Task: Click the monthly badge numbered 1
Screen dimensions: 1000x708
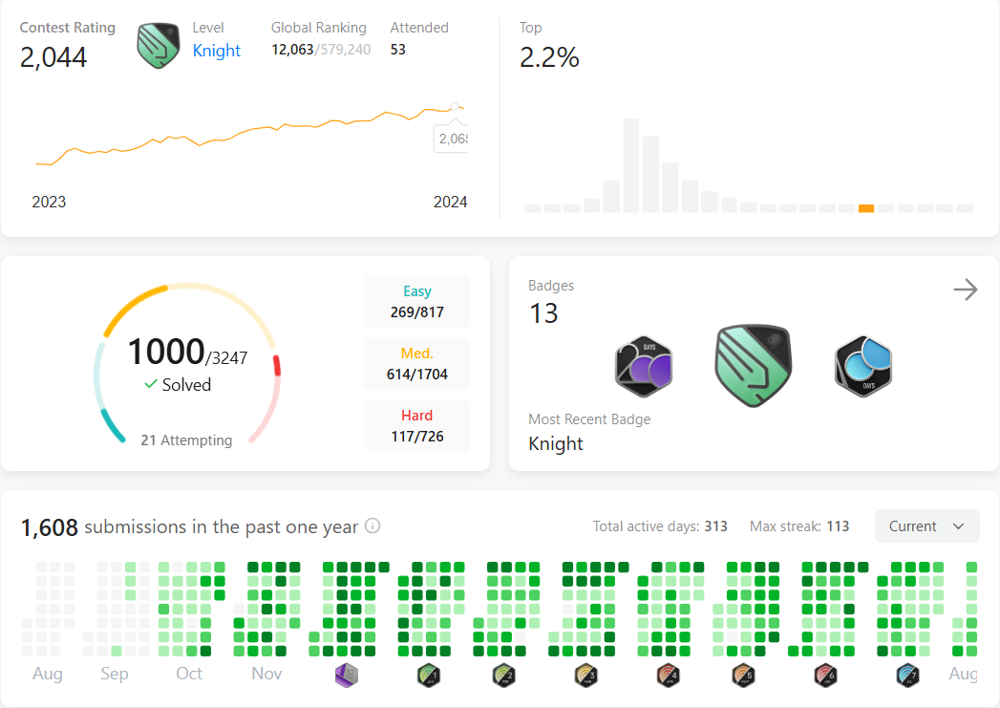Action: point(428,675)
